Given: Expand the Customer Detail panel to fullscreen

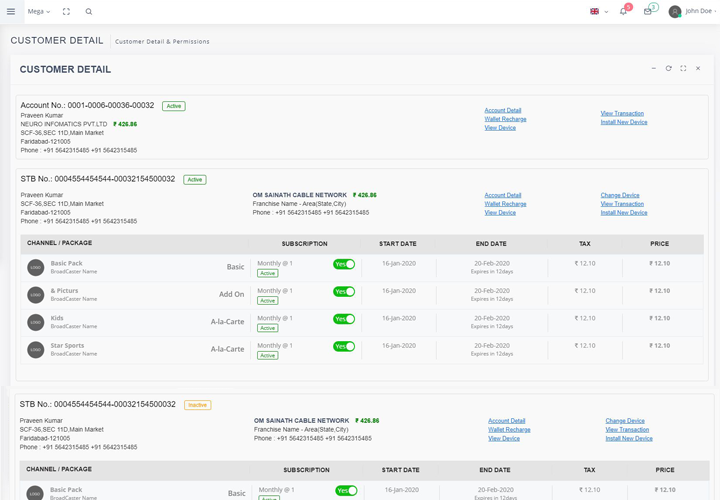Looking at the screenshot, I should (683, 69).
